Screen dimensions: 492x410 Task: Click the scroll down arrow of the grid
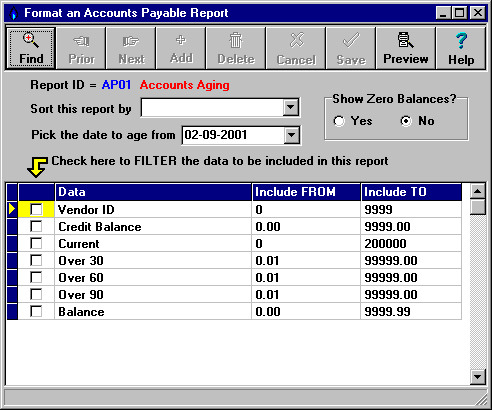(477, 377)
